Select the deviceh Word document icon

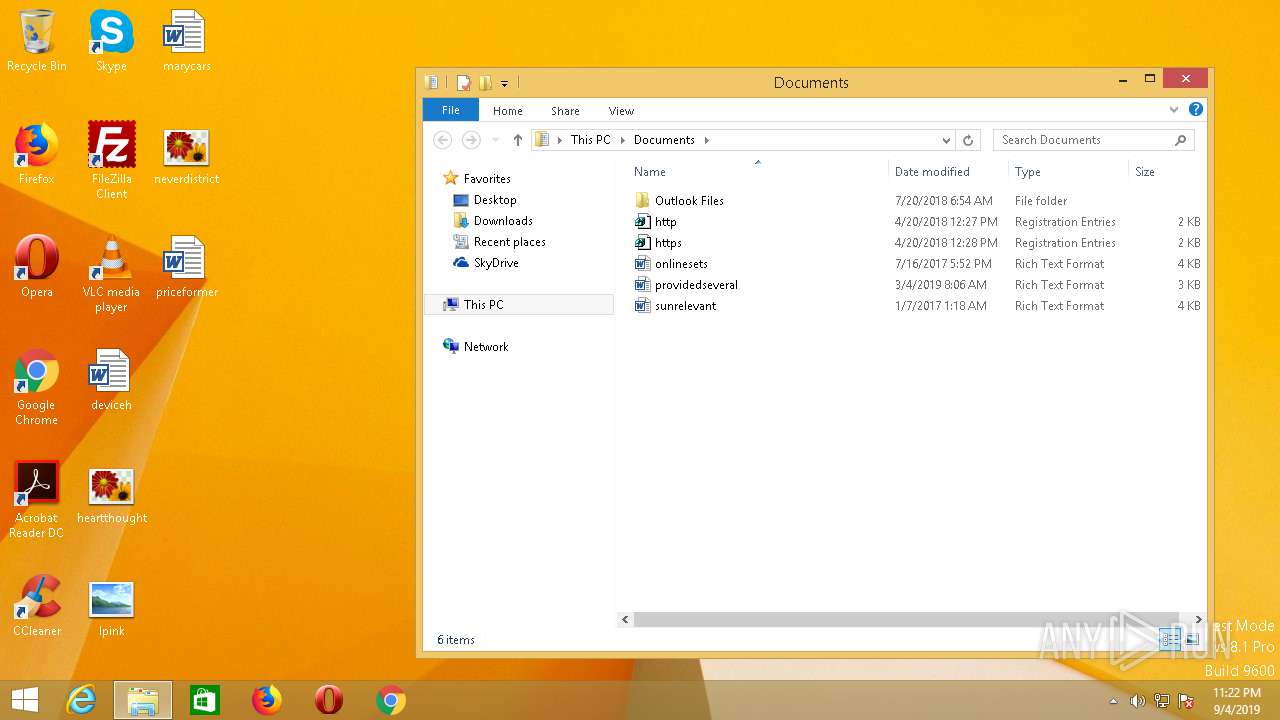click(111, 380)
